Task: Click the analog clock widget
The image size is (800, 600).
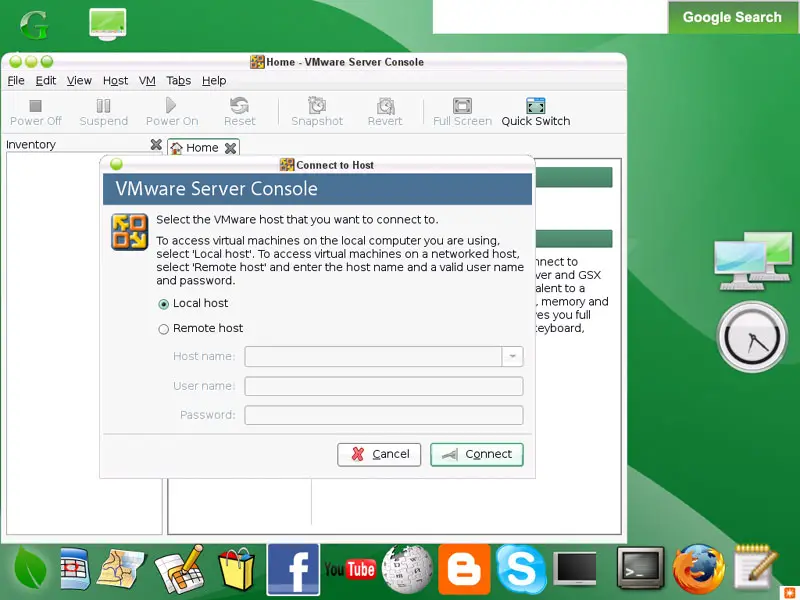Action: 753,337
